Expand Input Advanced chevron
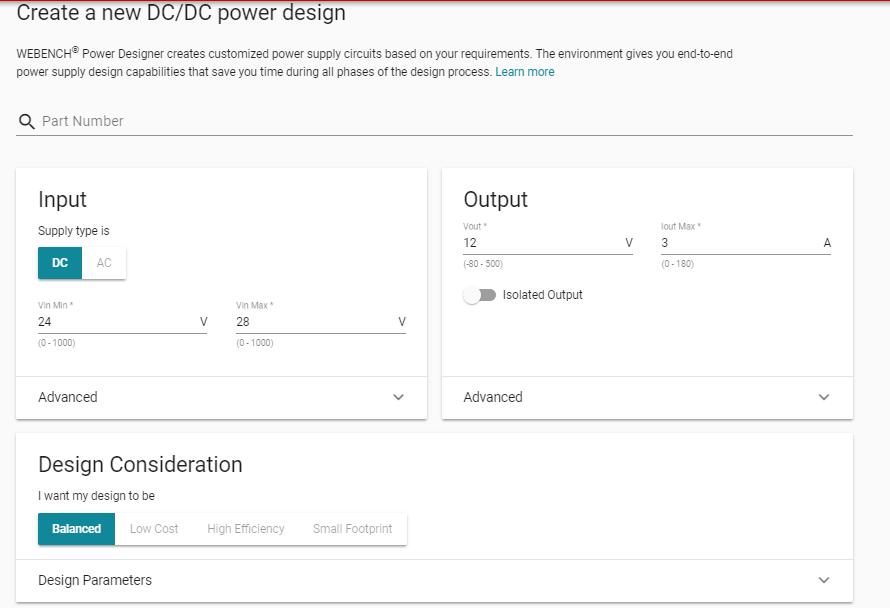The image size is (890, 608). pyautogui.click(x=399, y=397)
